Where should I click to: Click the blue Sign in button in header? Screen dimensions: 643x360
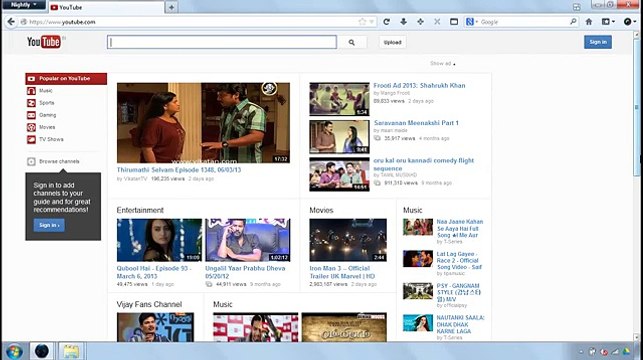pos(598,42)
